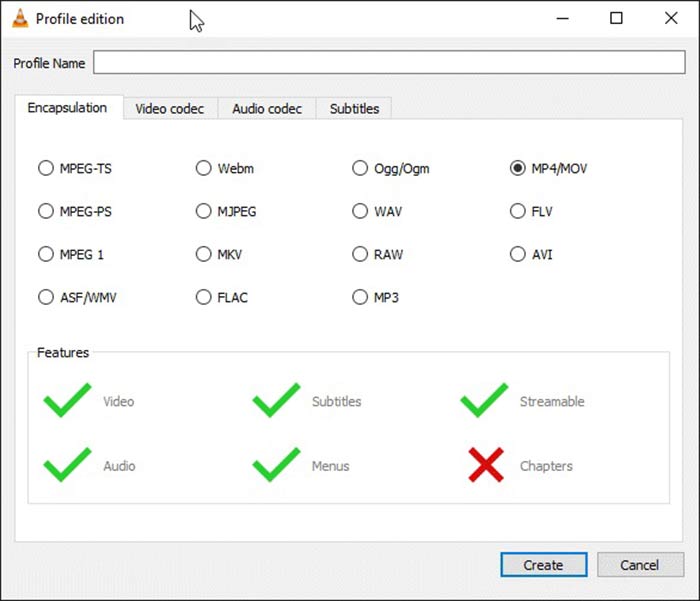The width and height of the screenshot is (700, 601).
Task: Click the green checkmark beside Streamable
Action: coord(484,401)
